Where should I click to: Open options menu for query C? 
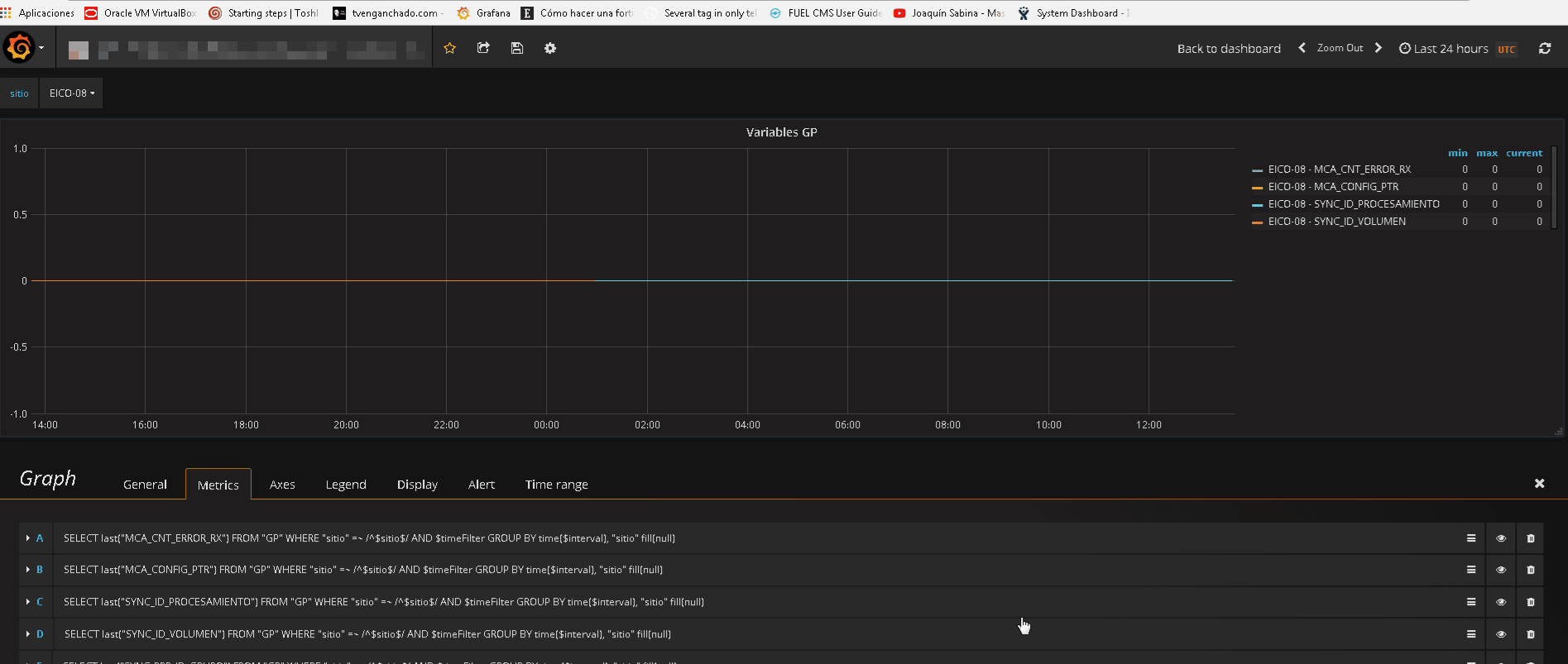[x=1471, y=602]
